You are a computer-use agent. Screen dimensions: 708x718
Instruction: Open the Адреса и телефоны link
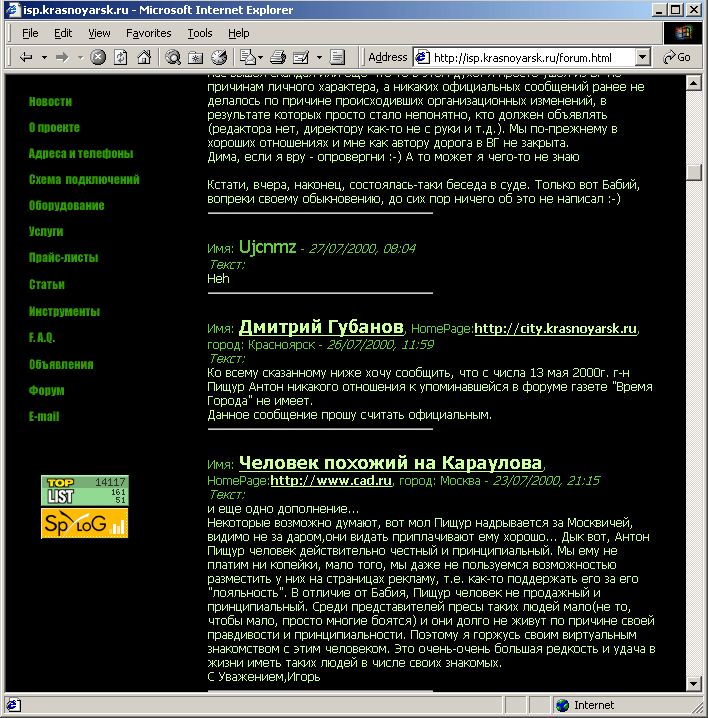[81, 153]
